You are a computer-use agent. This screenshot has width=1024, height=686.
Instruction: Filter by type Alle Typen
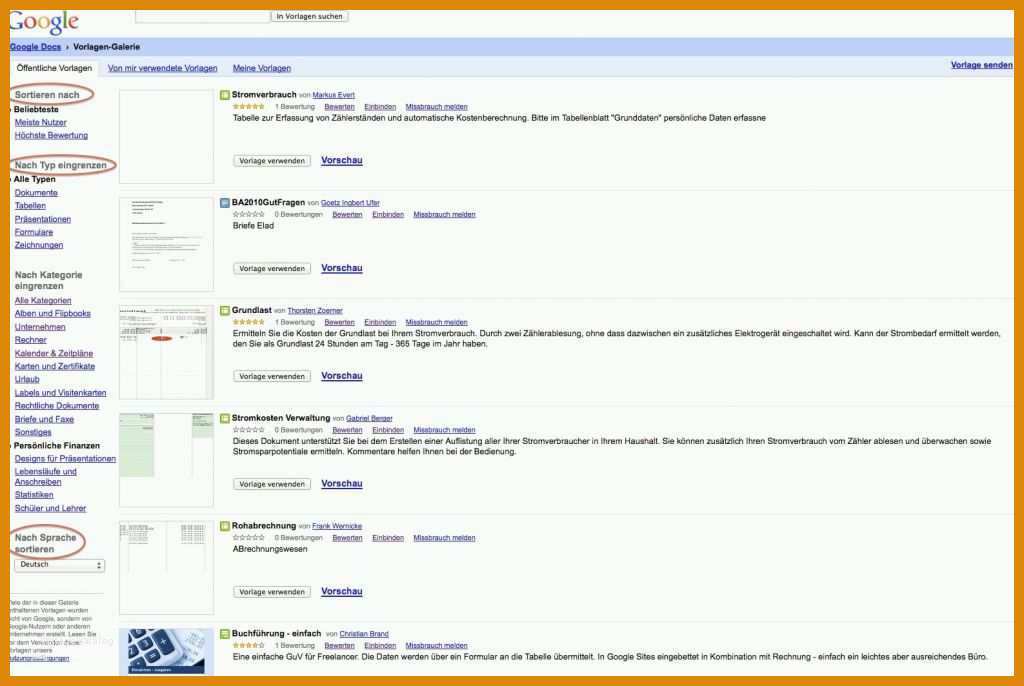coord(35,180)
